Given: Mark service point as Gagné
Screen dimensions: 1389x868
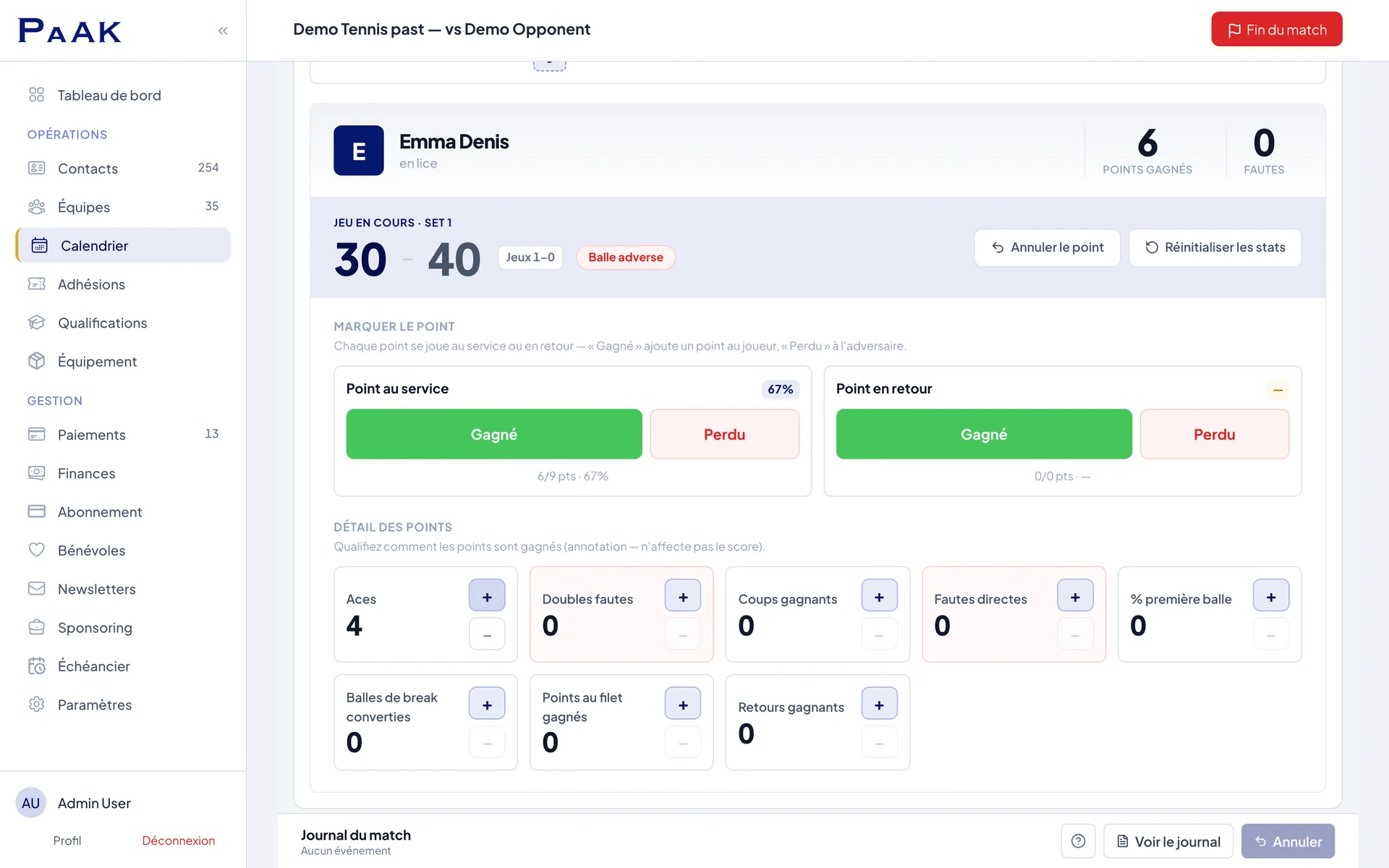Looking at the screenshot, I should click(x=494, y=434).
